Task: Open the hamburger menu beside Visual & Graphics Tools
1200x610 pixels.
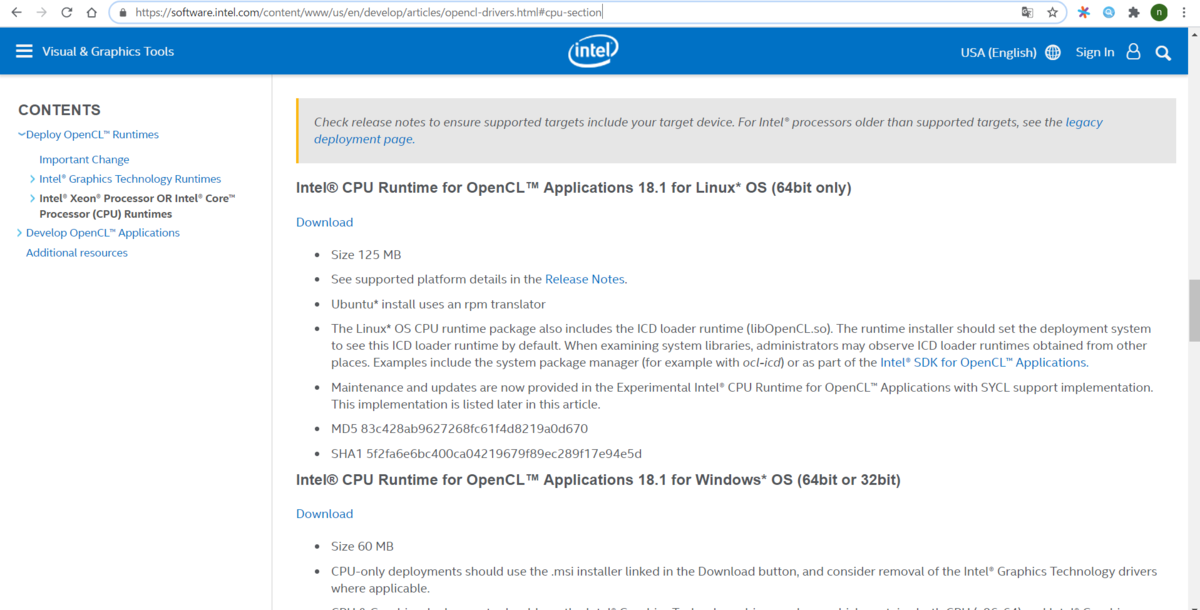Action: pyautogui.click(x=24, y=51)
